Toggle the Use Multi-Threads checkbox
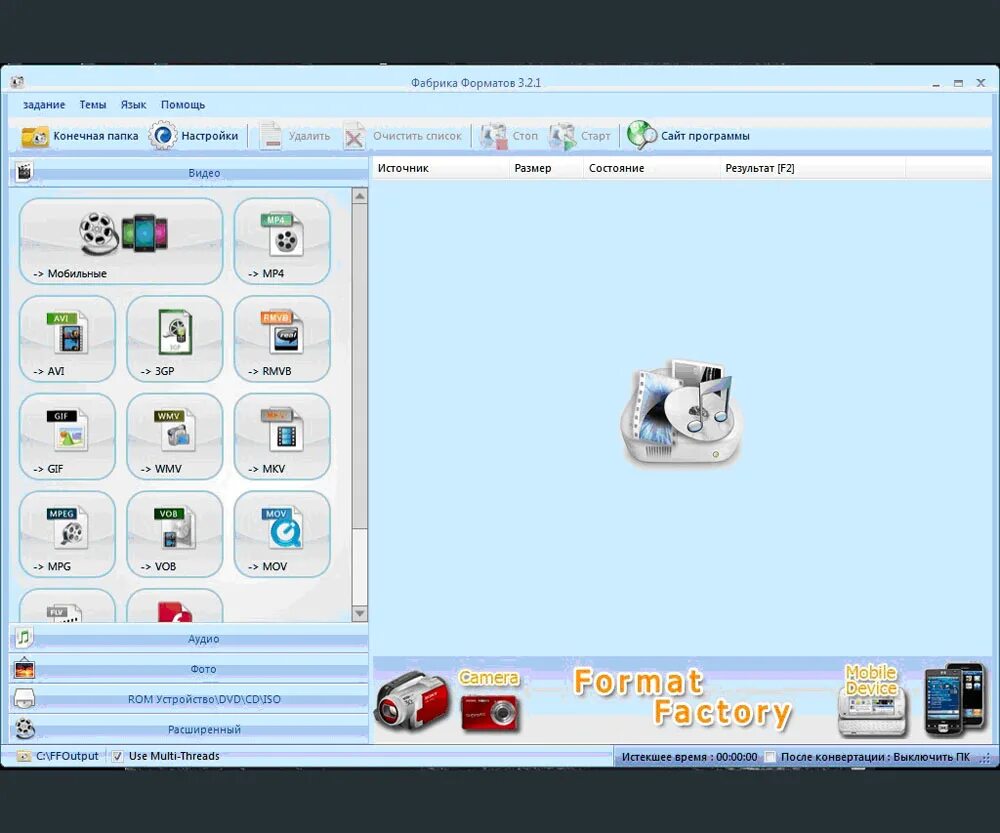The image size is (1000, 833). tap(117, 756)
